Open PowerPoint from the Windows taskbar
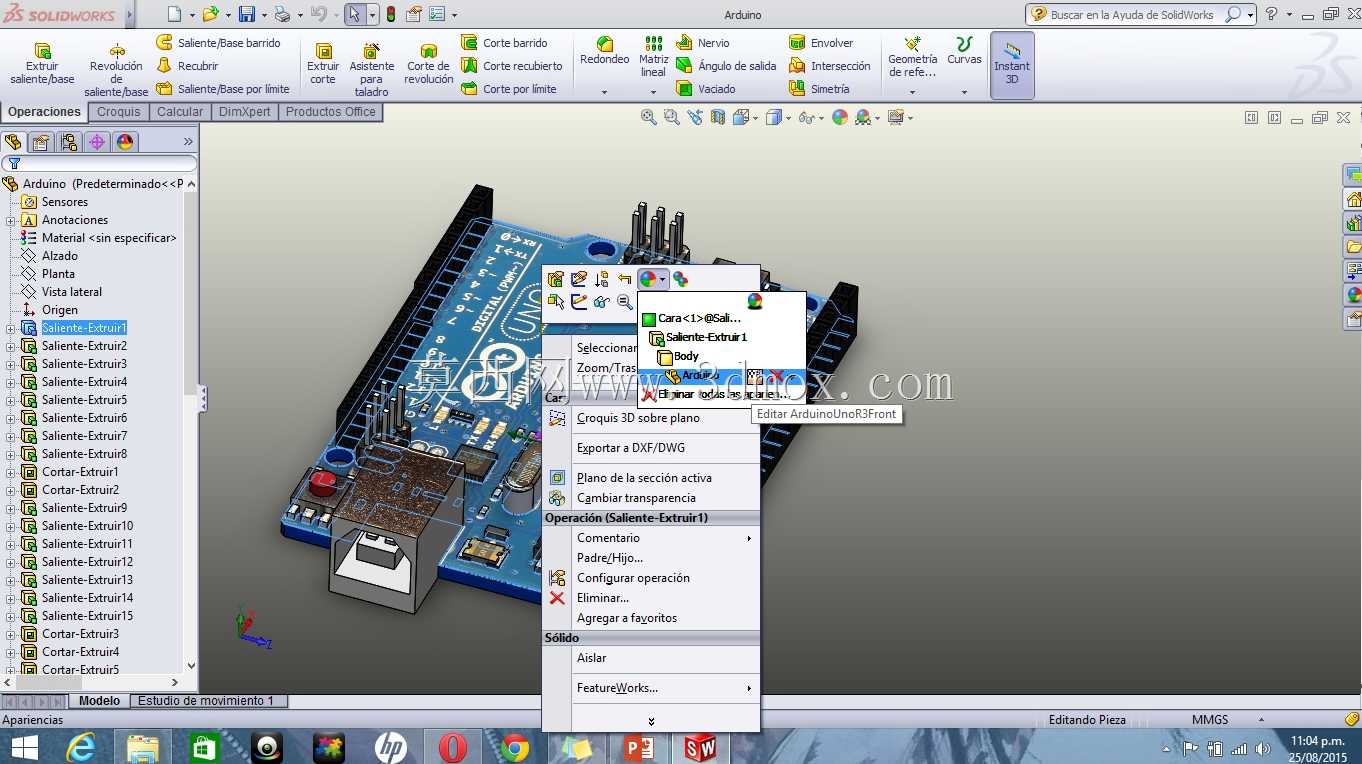1362x764 pixels. [x=638, y=747]
